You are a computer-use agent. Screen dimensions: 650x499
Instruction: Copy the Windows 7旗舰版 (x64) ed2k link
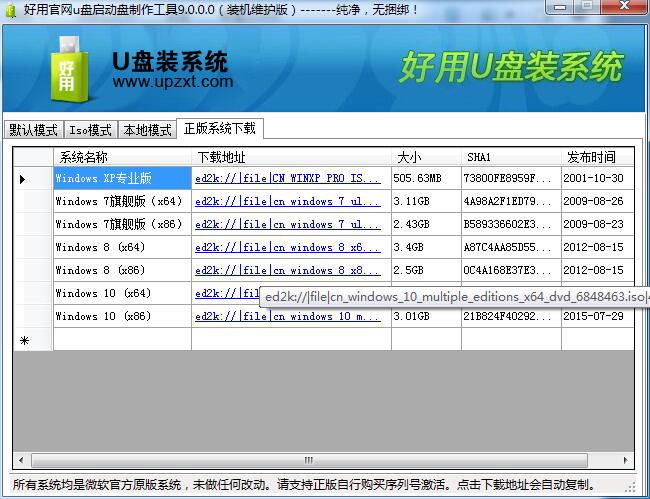coord(288,201)
